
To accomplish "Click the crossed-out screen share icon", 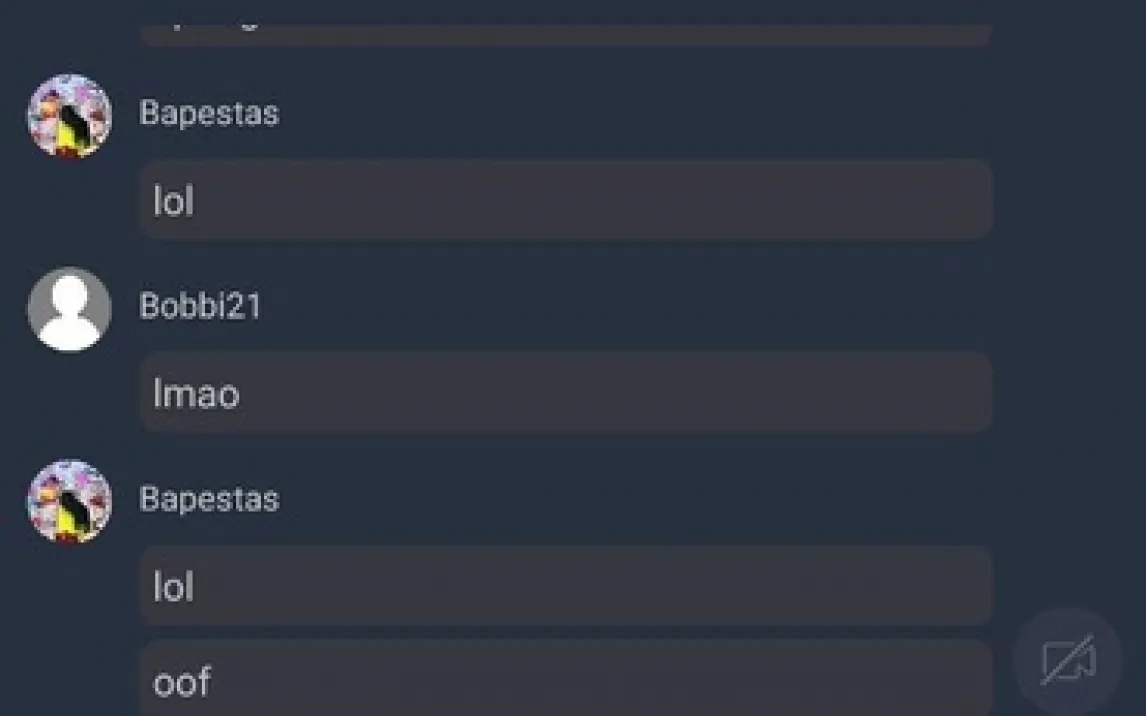I will point(1068,662).
